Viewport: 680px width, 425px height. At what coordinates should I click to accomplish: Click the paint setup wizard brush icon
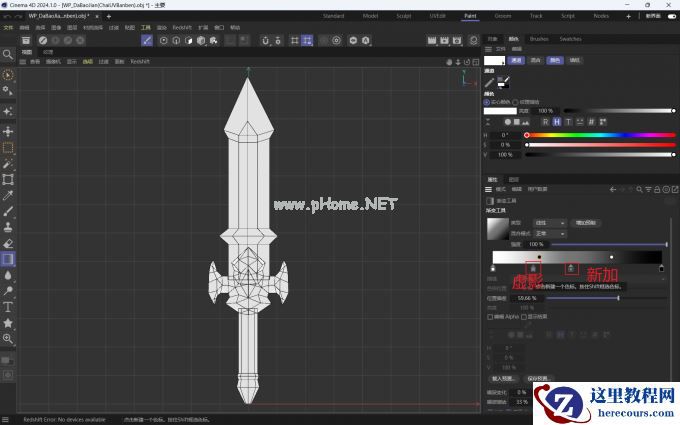pos(42,40)
